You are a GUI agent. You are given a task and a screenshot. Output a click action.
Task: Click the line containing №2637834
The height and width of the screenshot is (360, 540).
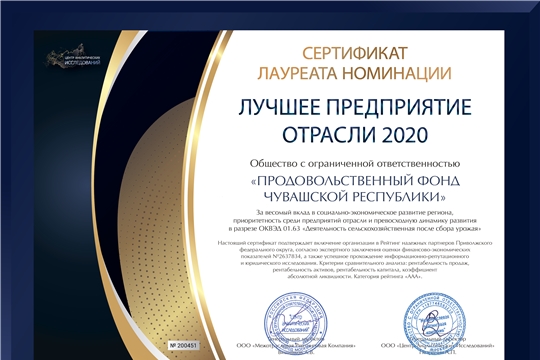pyautogui.click(x=355, y=257)
